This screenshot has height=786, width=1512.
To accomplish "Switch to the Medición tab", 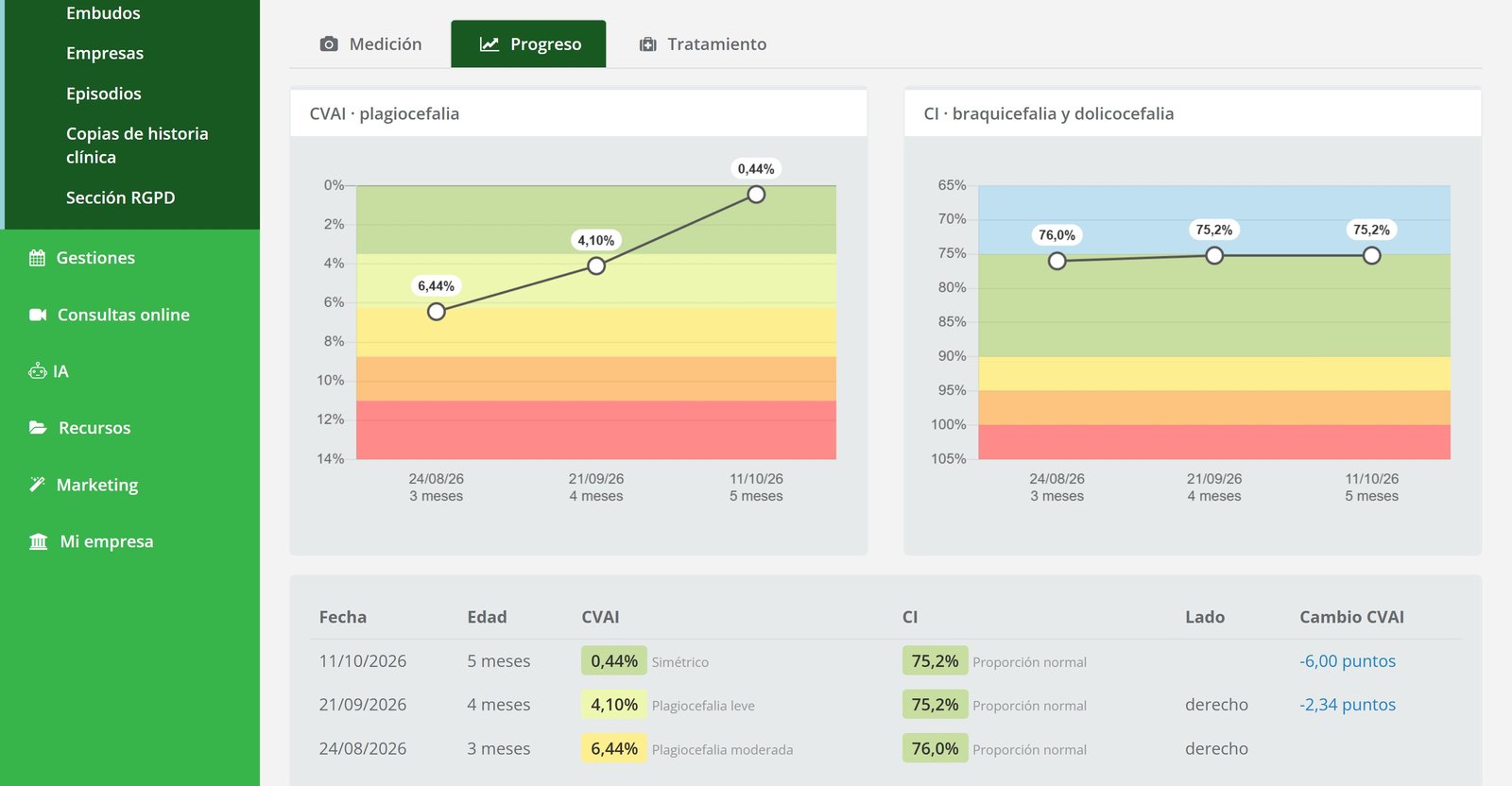I will pos(370,44).
